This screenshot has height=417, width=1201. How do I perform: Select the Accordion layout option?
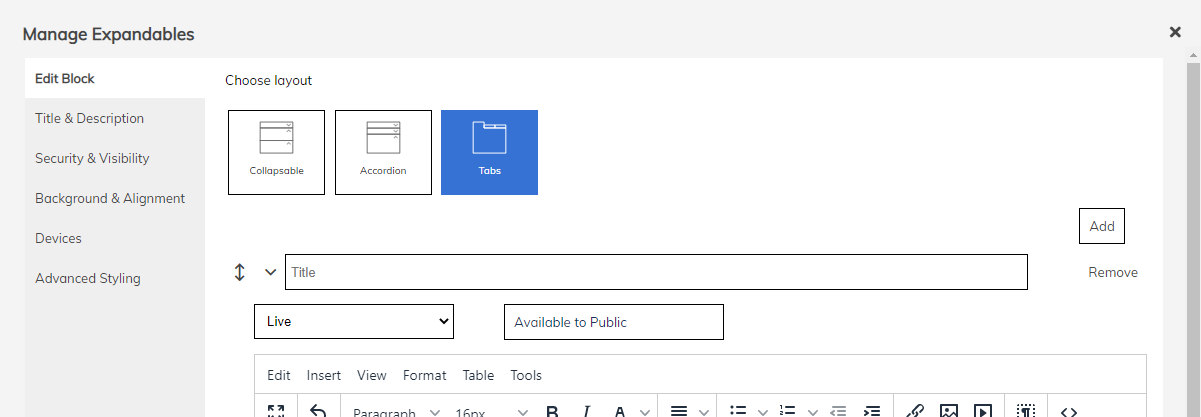383,152
